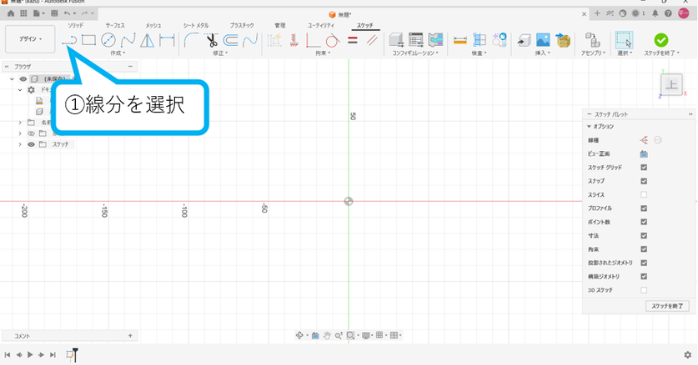
Task: Select the Rectangle sketch tool
Action: tap(89, 41)
